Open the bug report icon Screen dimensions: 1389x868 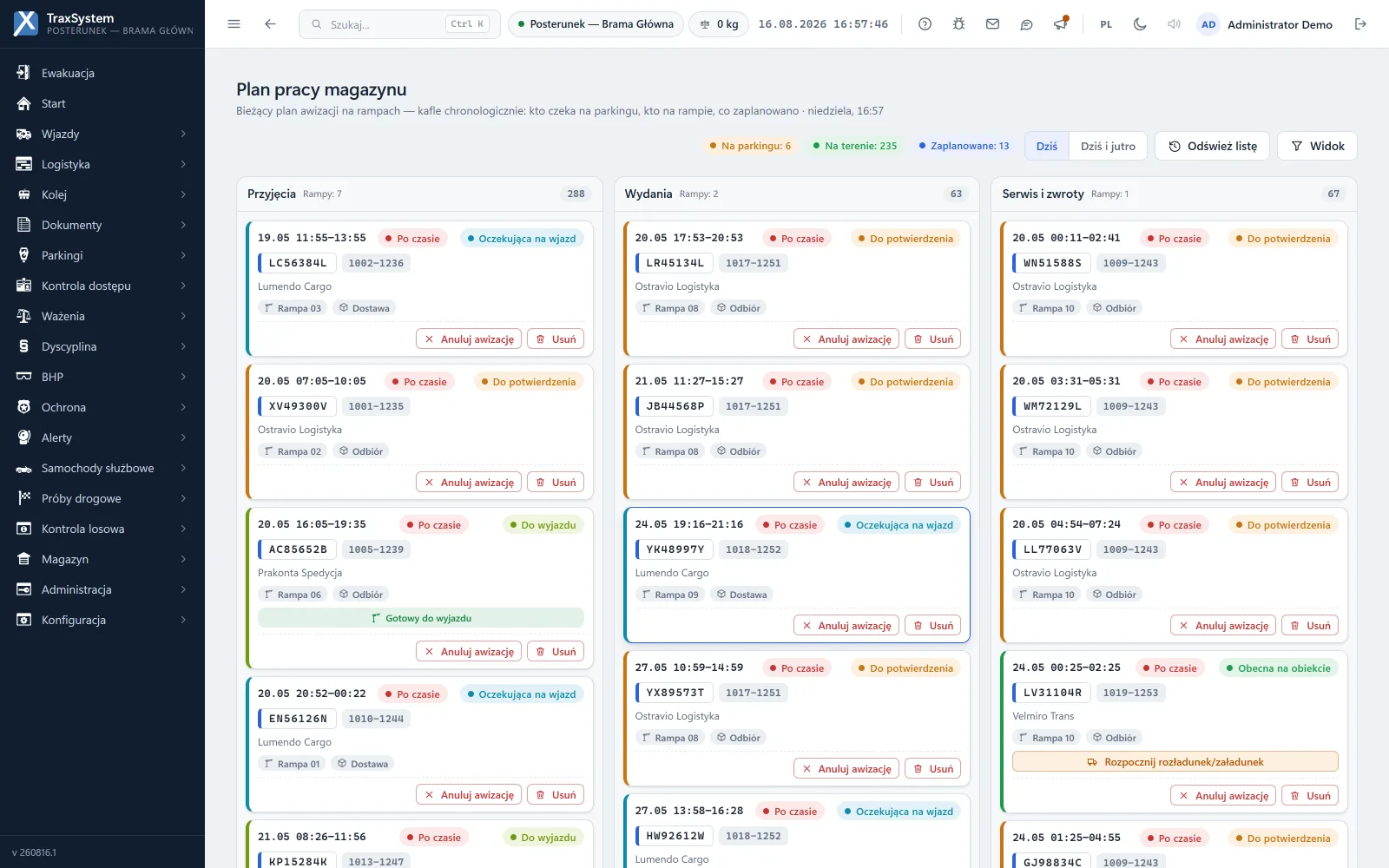coord(958,24)
